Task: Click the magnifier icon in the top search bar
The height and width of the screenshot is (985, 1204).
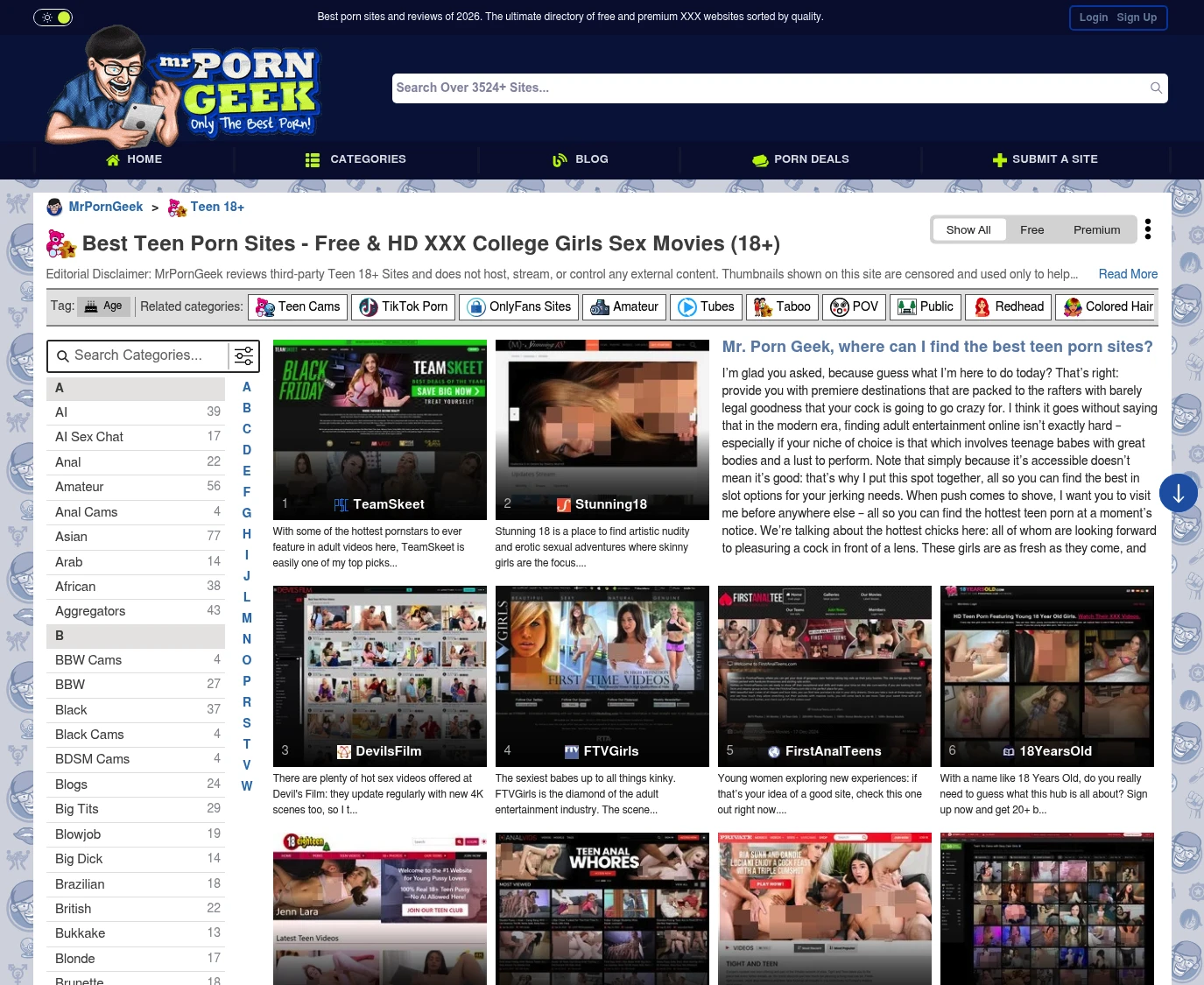Action: pyautogui.click(x=1156, y=88)
